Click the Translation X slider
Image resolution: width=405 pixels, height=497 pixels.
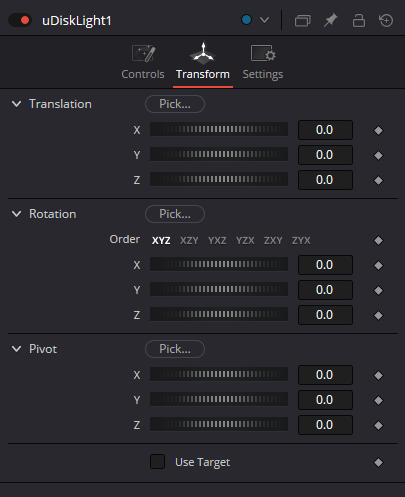219,129
